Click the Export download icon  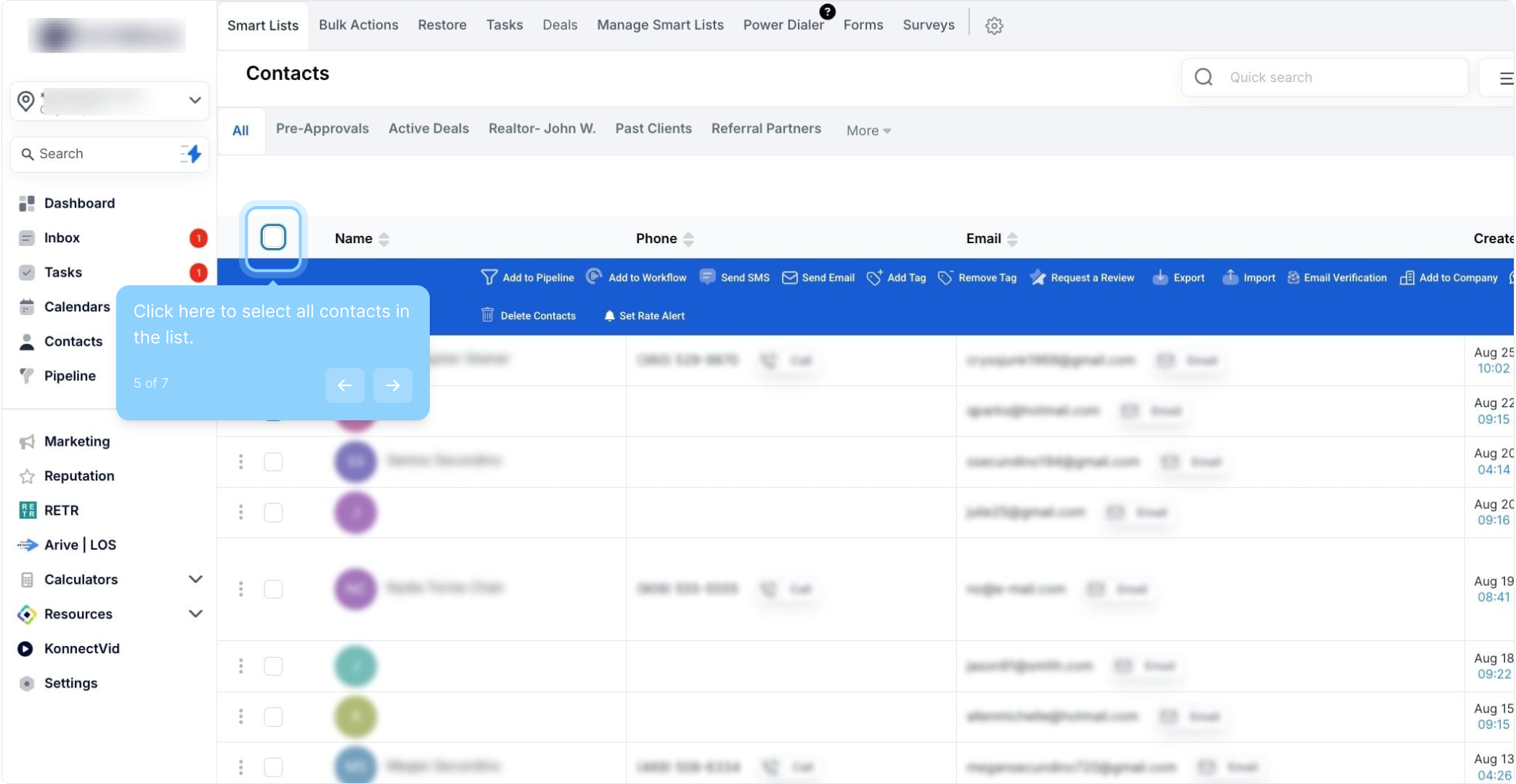(x=1160, y=277)
